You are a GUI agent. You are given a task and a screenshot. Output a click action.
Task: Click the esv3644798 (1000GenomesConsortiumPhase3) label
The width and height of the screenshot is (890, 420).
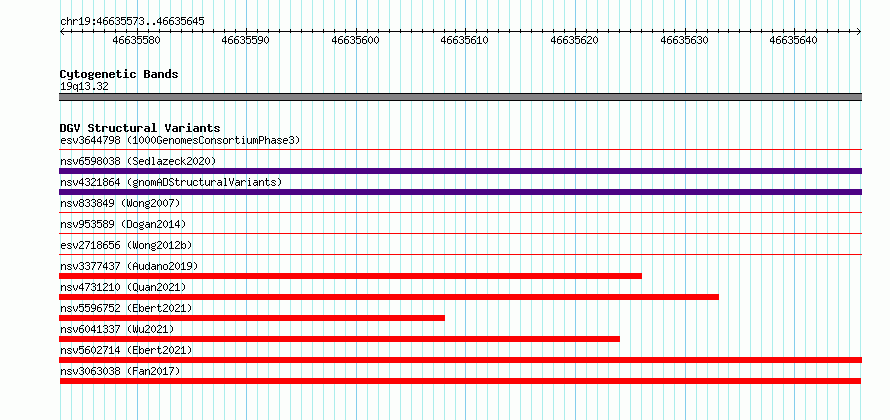pos(180,140)
